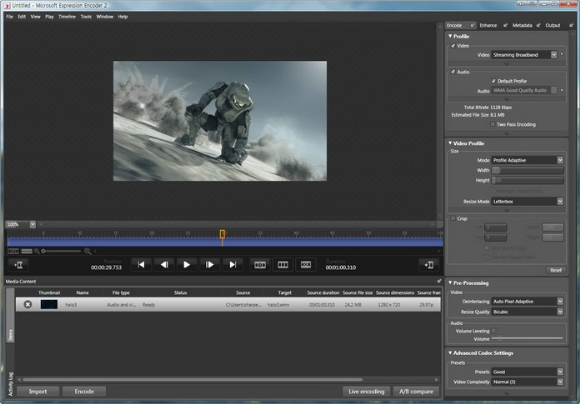The height and width of the screenshot is (404, 580).
Task: Click the Media Content horizontal scrollbar
Action: pos(192,380)
